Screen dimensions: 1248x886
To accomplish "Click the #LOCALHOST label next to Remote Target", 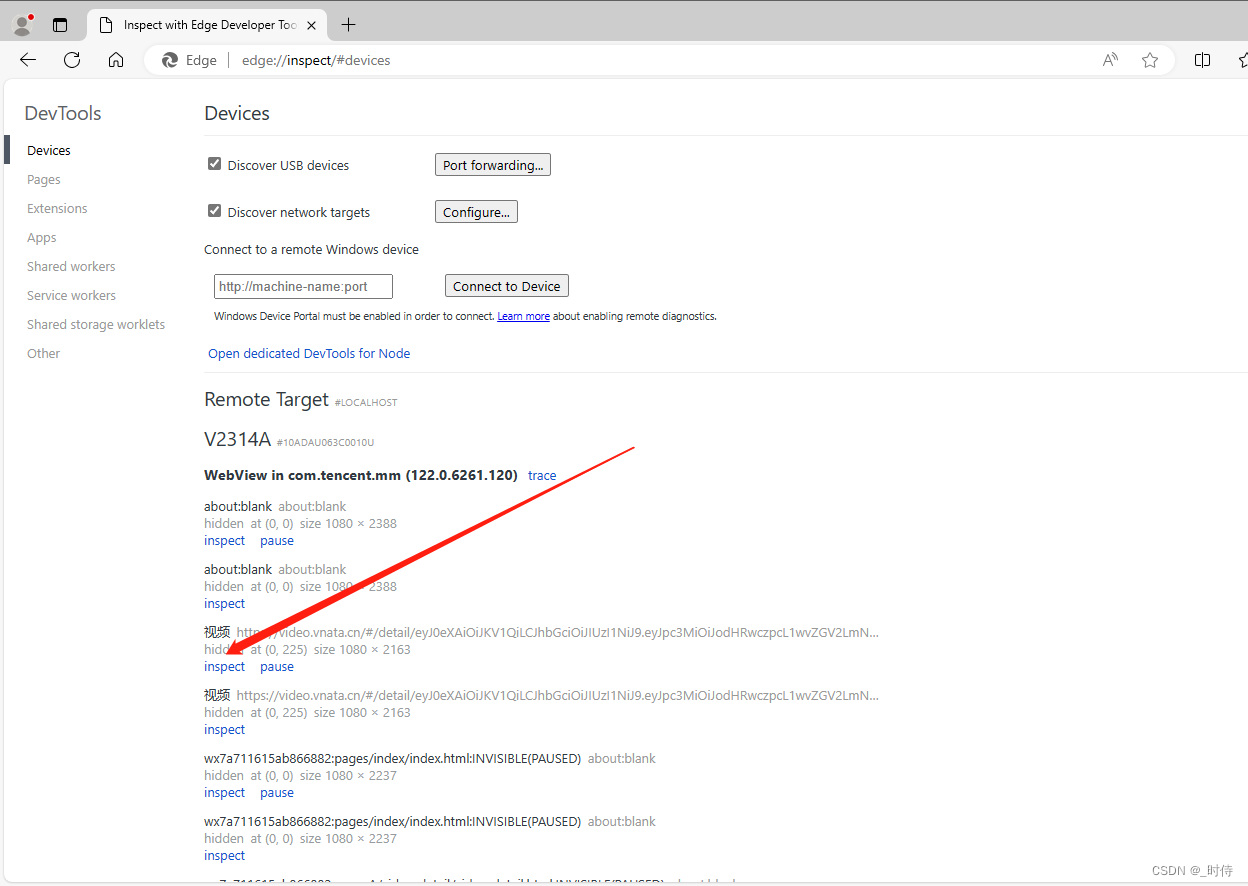I will (366, 402).
